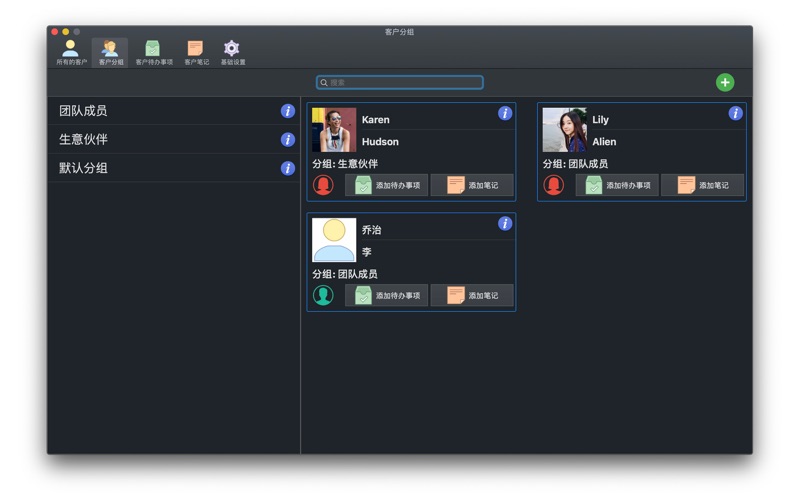Viewport: 800px width, 500px height.
Task: Click 分组: 团队成员 label on Lily's card
Action: [576, 164]
